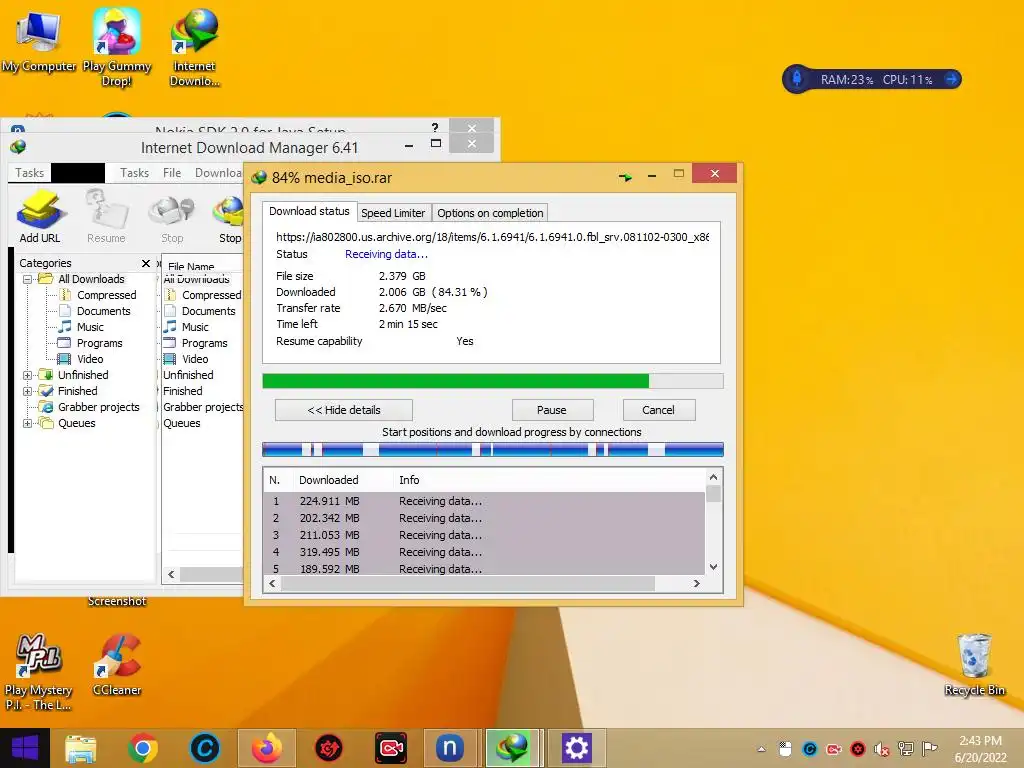Select Music category in Categories tree
This screenshot has height=768, width=1024.
[x=90, y=327]
